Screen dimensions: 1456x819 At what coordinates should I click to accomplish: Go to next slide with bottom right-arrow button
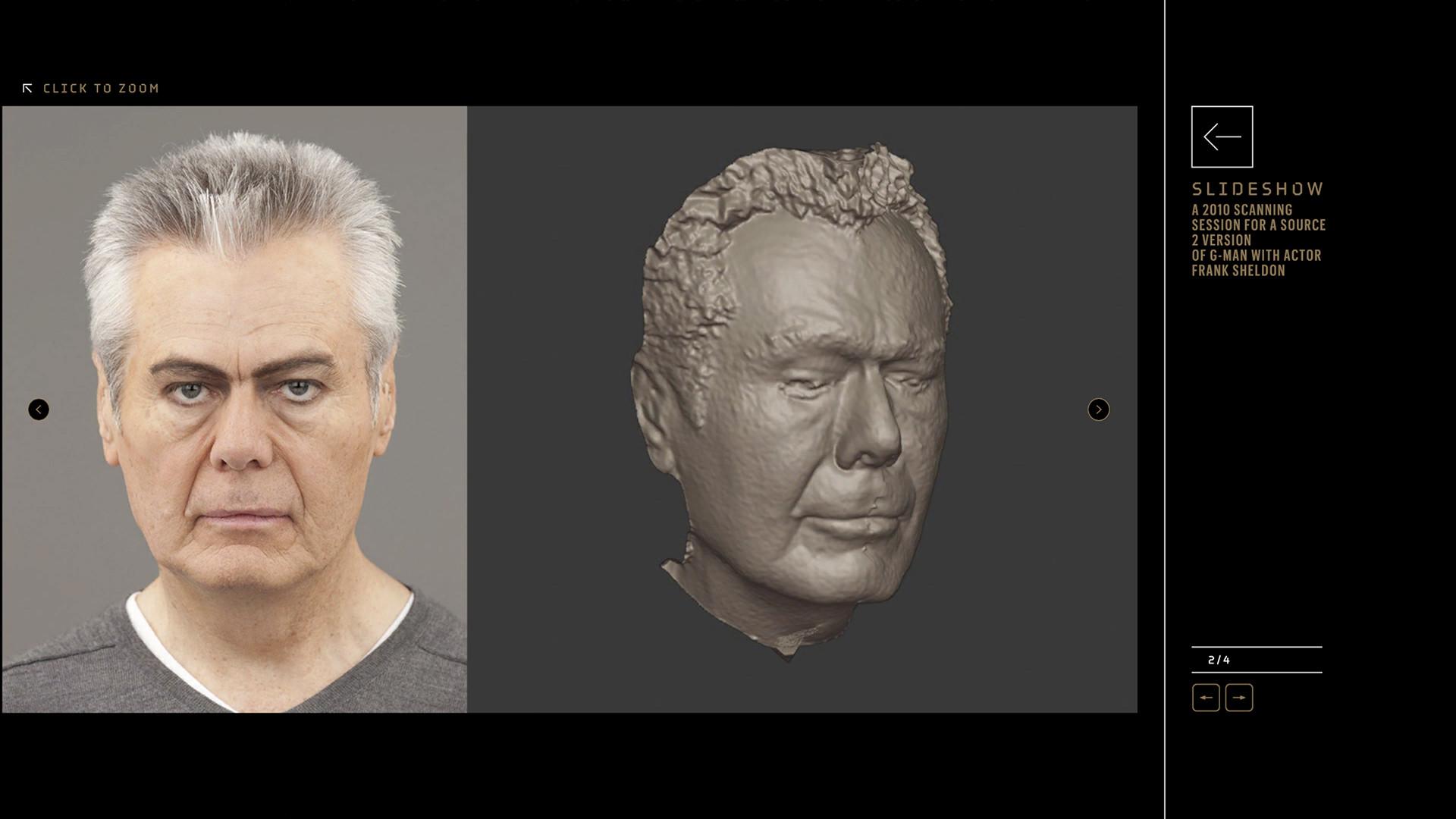(x=1239, y=698)
